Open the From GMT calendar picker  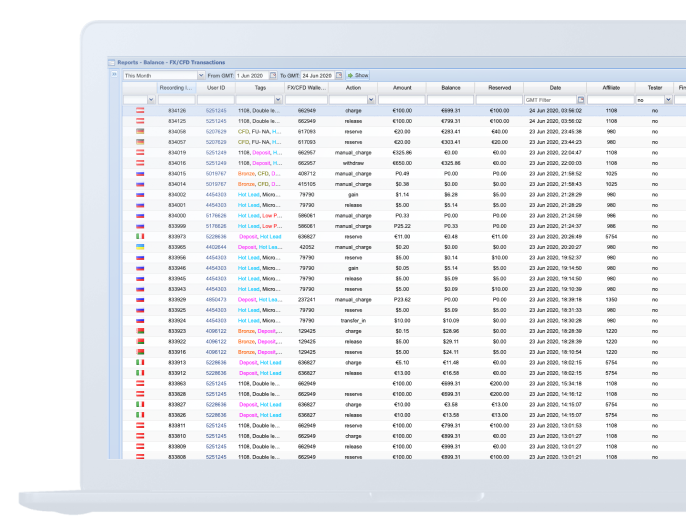coord(273,75)
